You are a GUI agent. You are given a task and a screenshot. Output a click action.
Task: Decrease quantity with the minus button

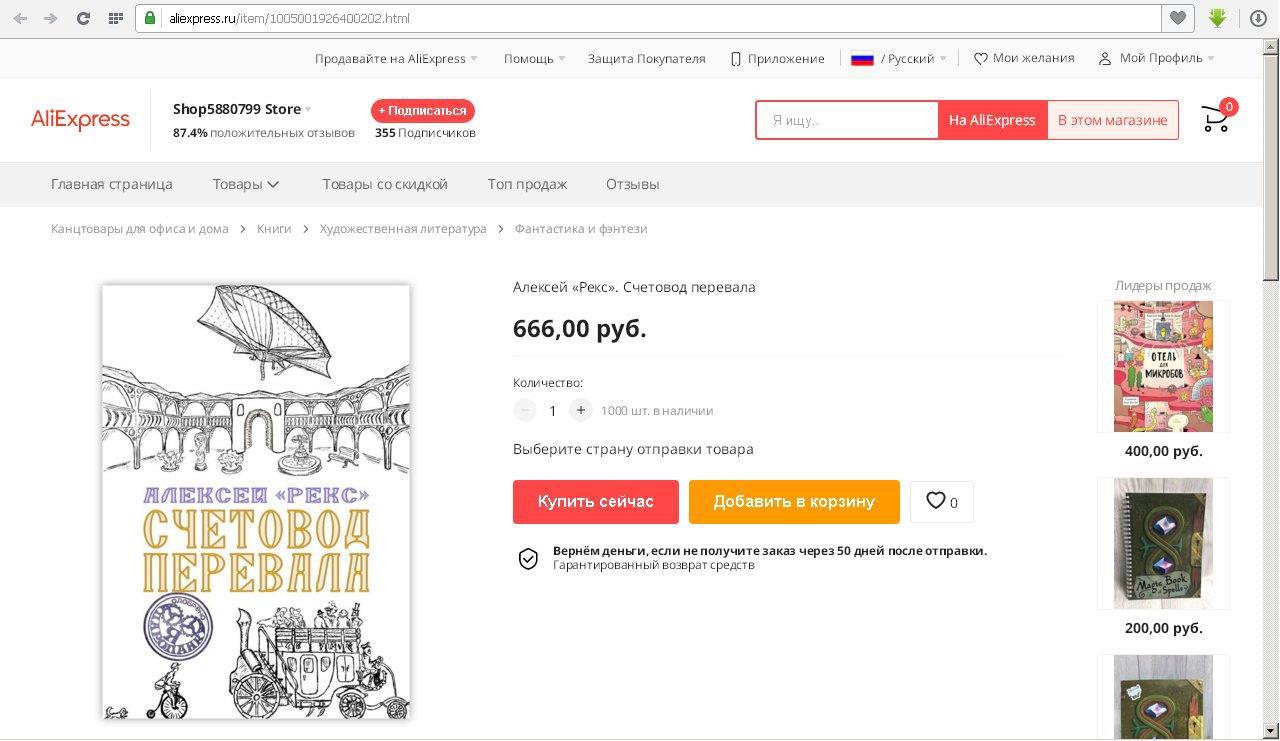525,410
